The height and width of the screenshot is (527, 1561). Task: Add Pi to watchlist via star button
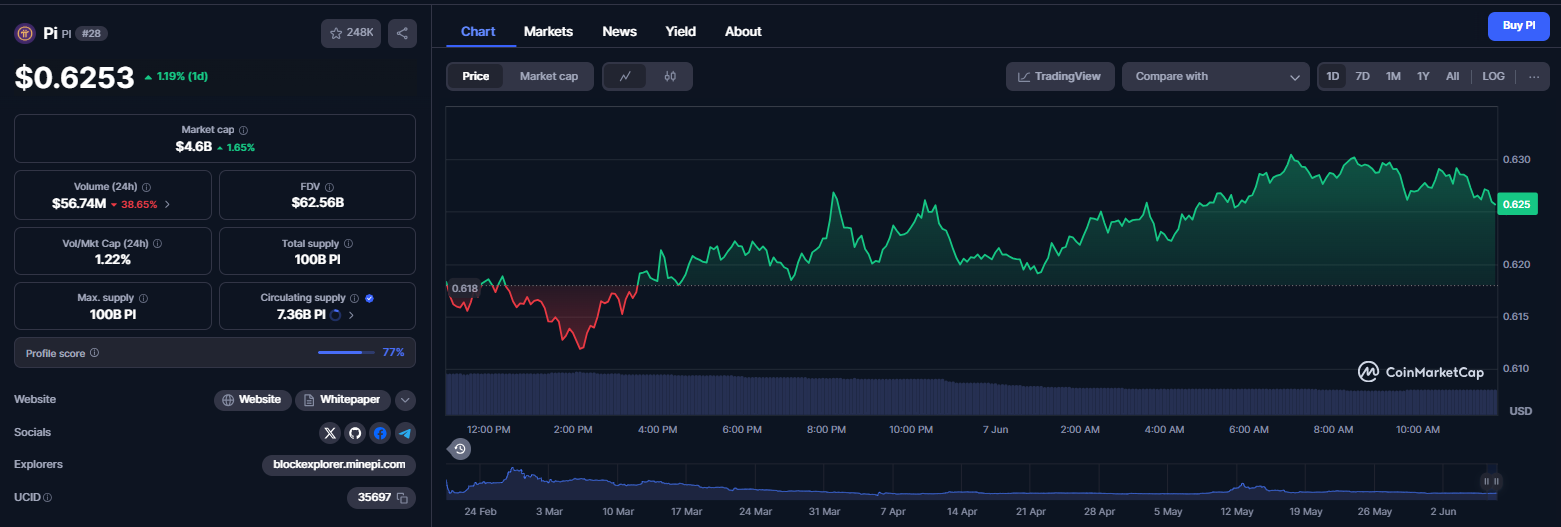pos(351,33)
